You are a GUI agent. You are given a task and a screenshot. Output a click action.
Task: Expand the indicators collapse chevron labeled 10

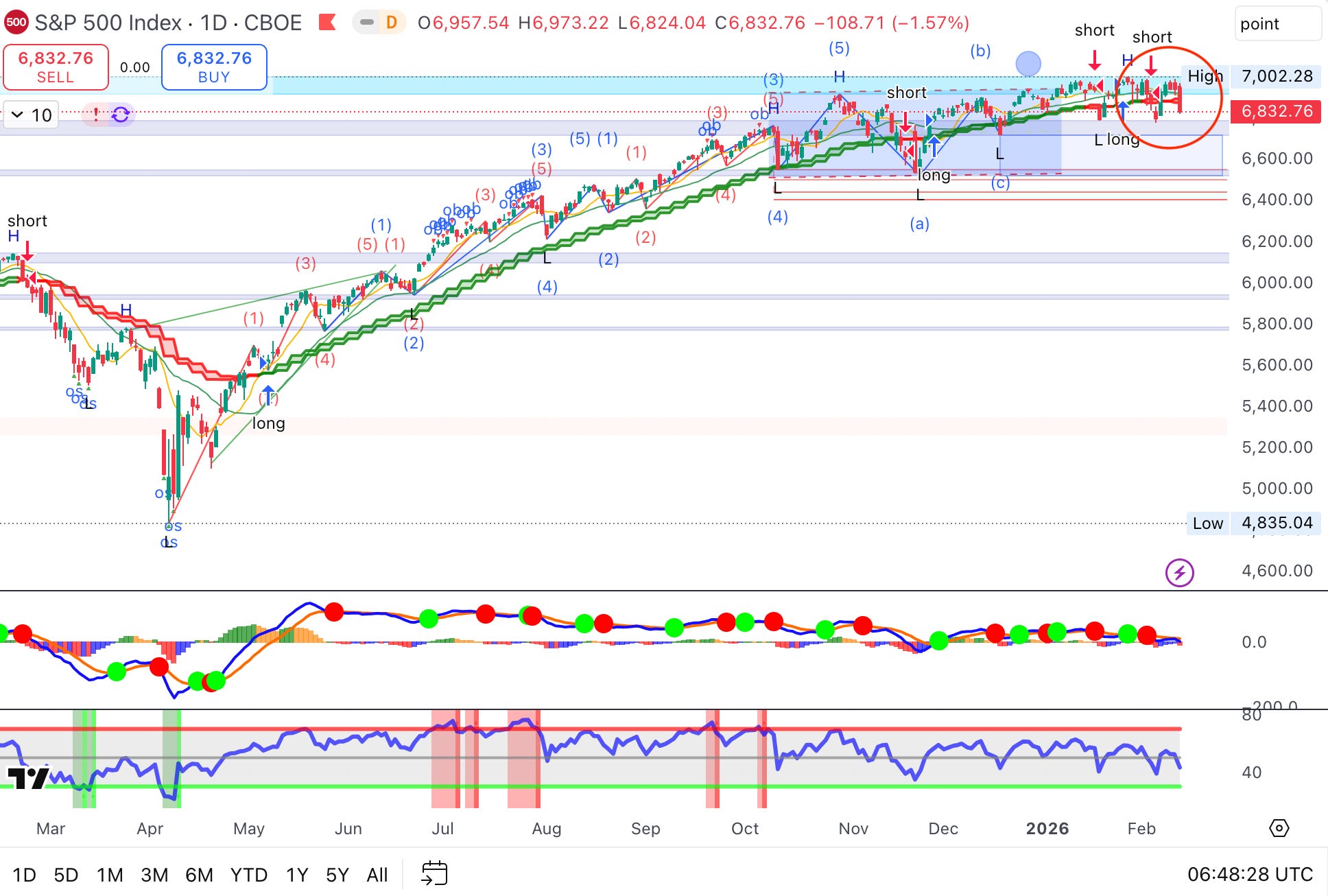coord(31,115)
